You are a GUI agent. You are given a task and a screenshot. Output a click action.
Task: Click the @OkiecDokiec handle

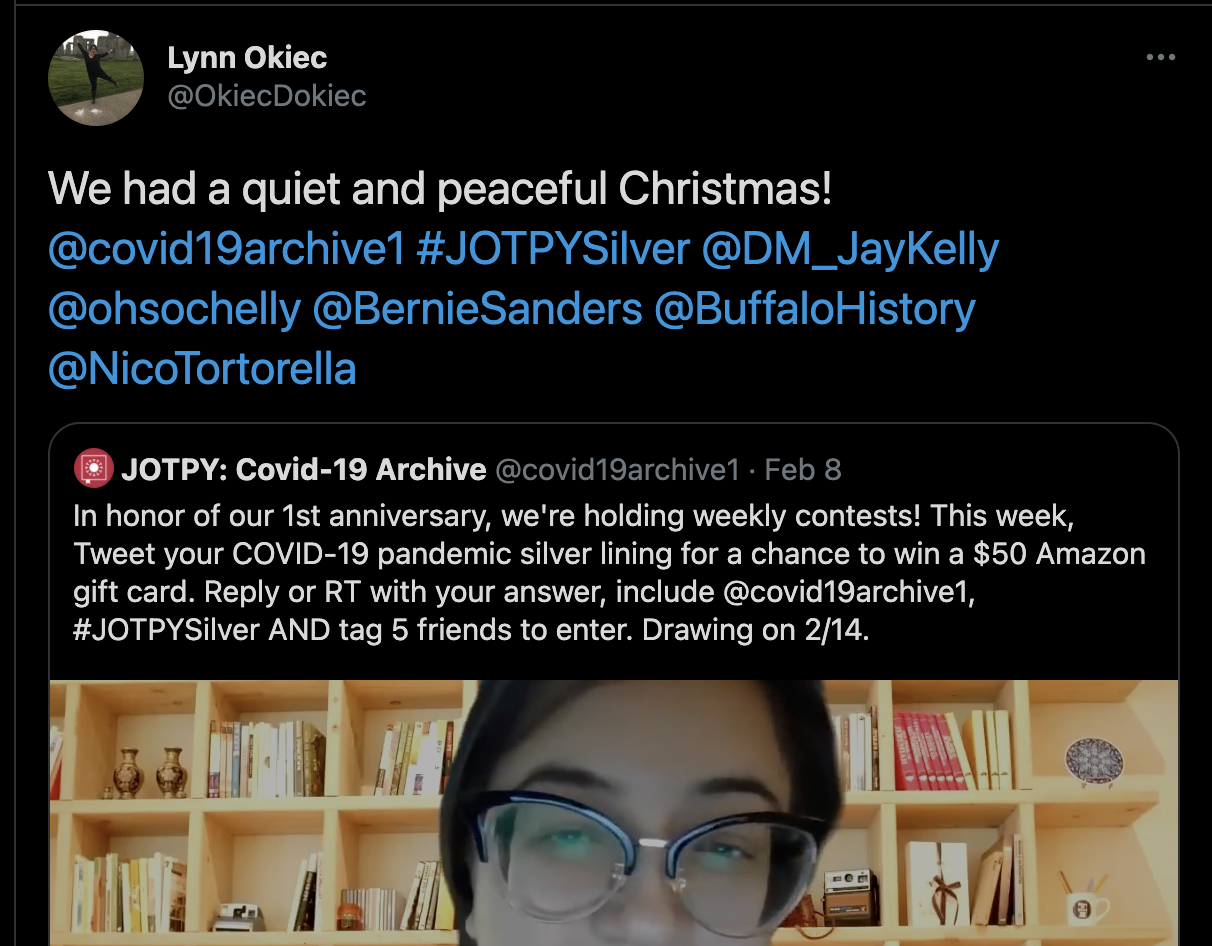[266, 96]
